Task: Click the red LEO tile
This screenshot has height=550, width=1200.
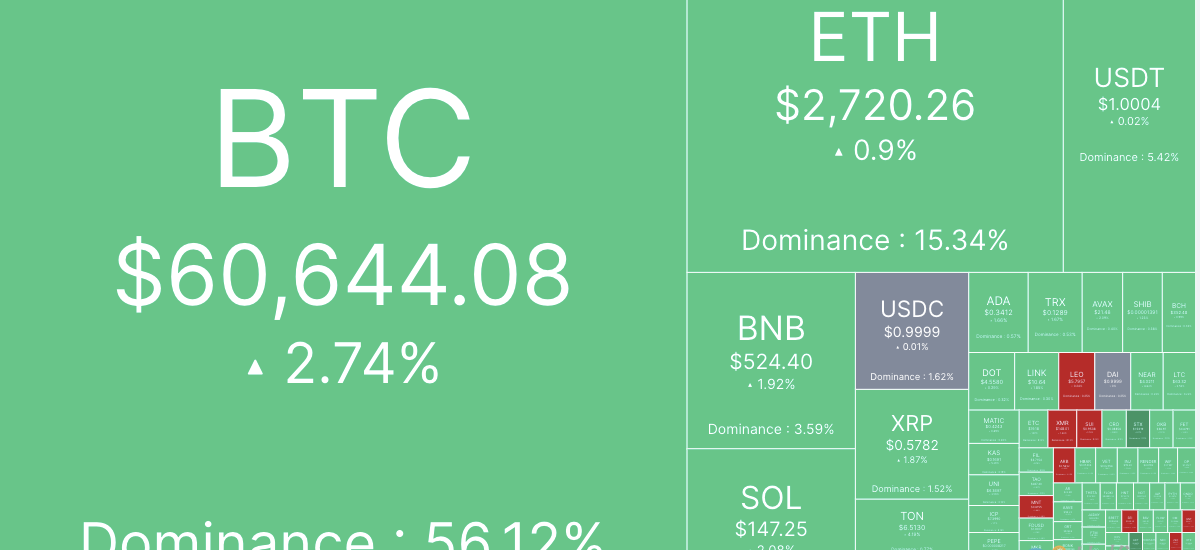Action: click(1076, 381)
